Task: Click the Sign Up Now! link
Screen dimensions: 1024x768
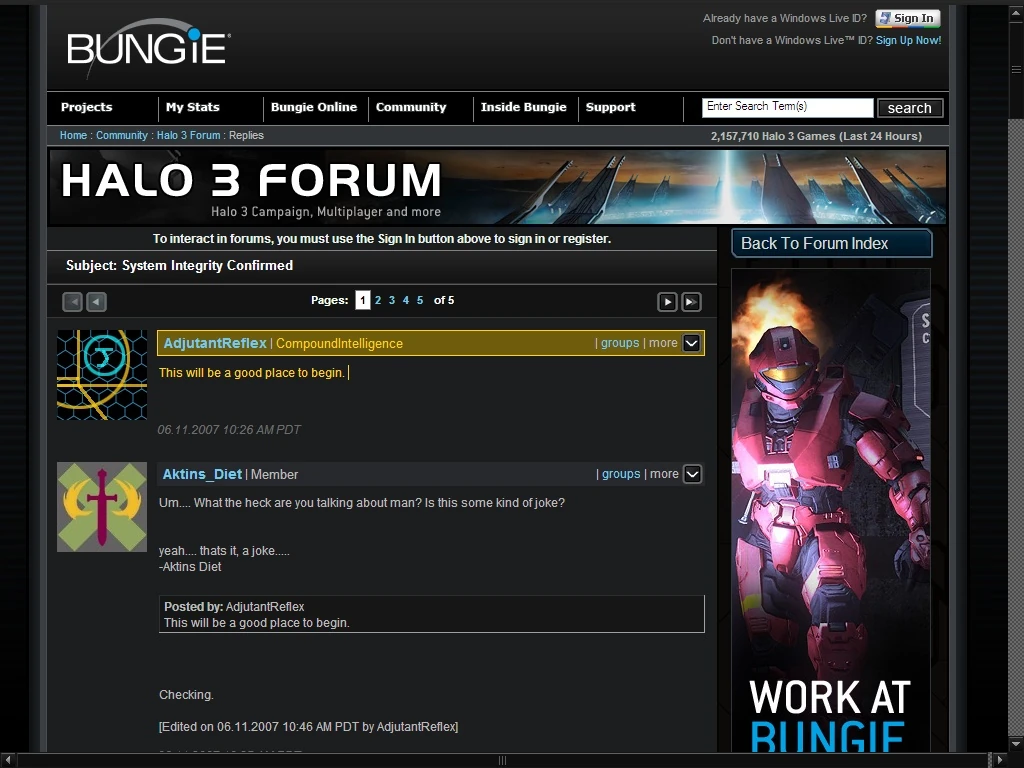Action: (x=908, y=40)
